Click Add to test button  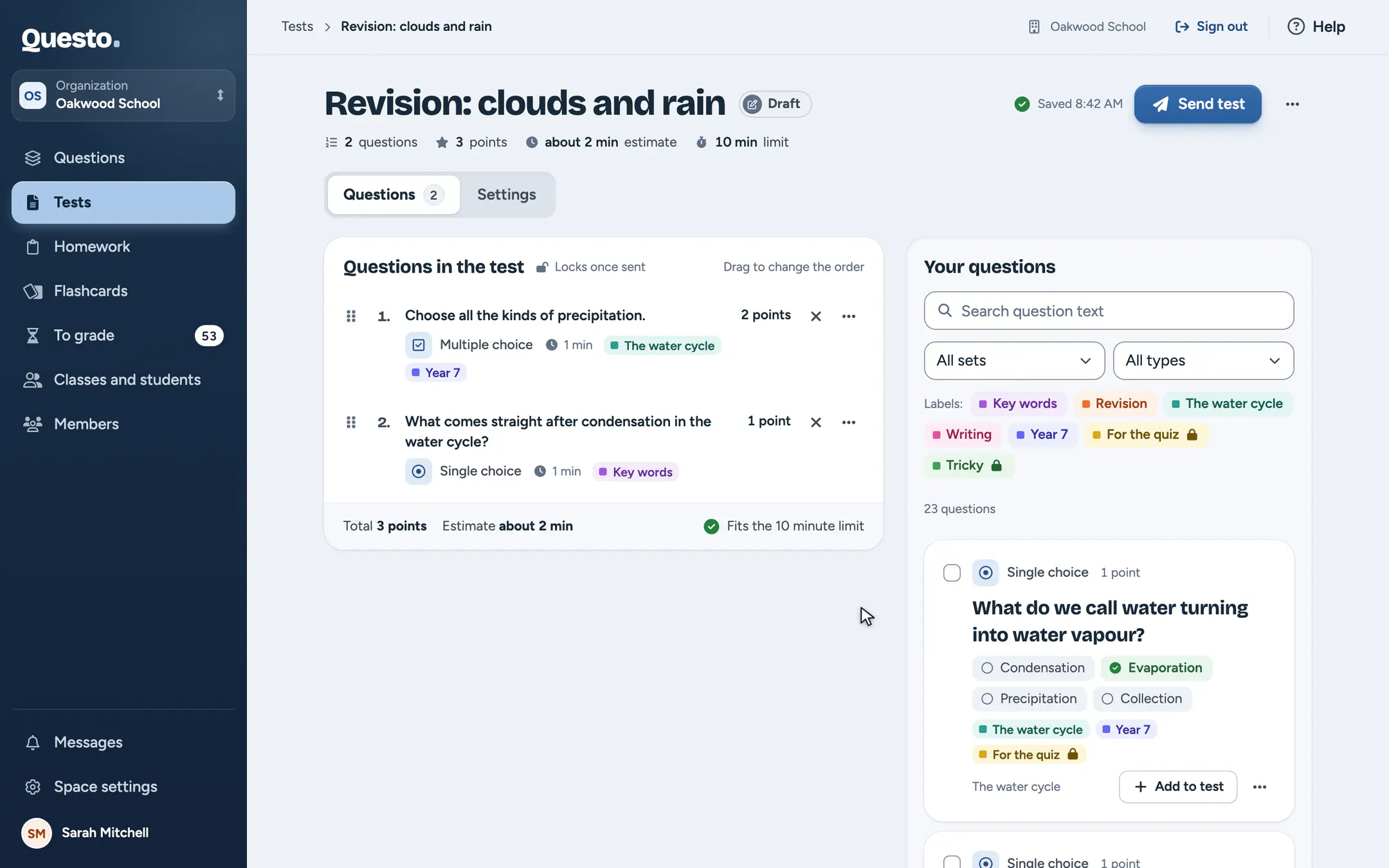click(x=1178, y=787)
